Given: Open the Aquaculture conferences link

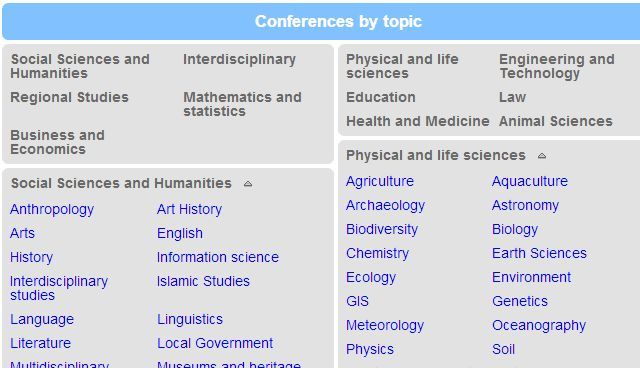Looking at the screenshot, I should pyautogui.click(x=530, y=181).
